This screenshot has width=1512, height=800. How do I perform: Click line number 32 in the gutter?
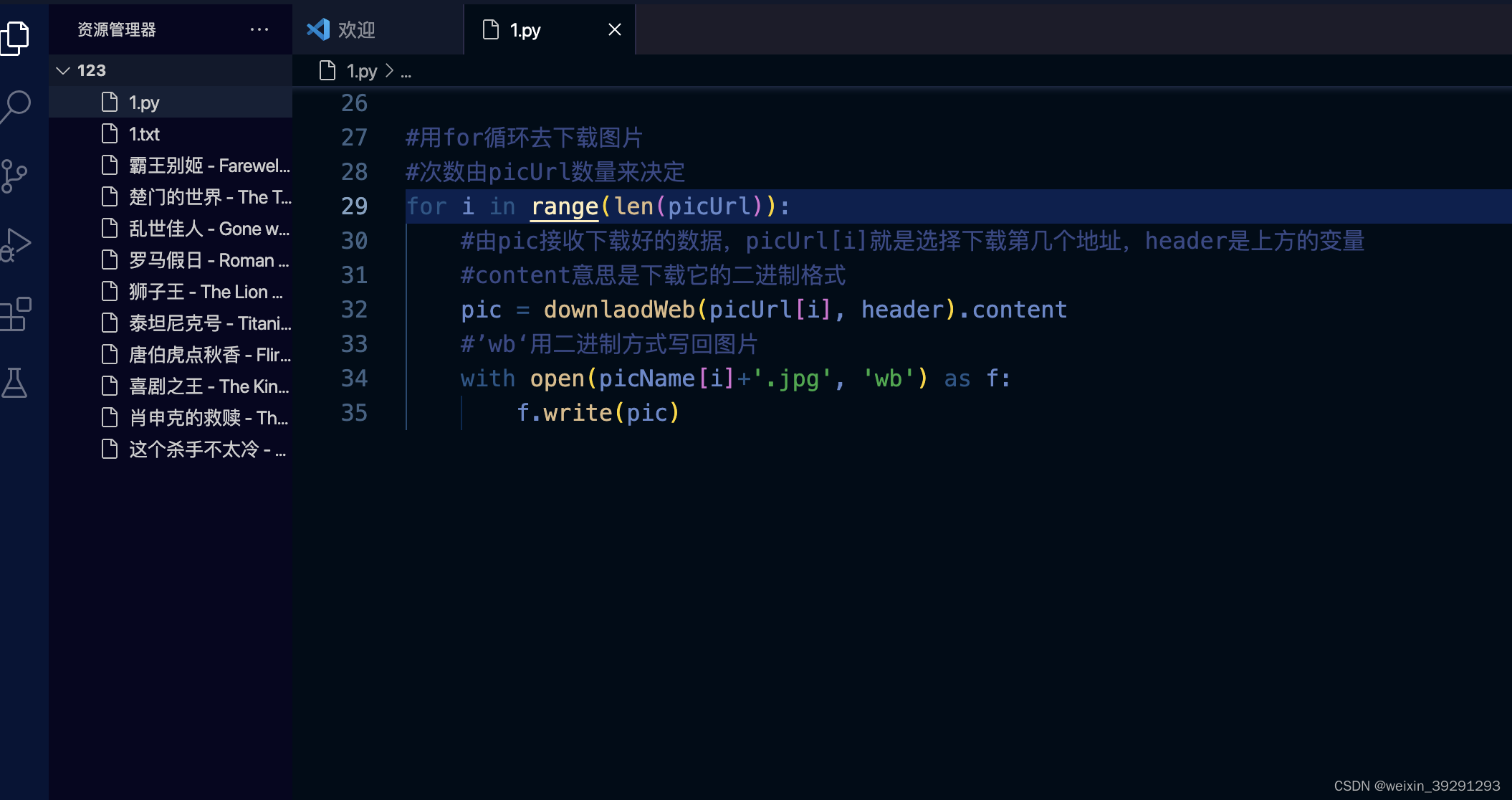(354, 310)
